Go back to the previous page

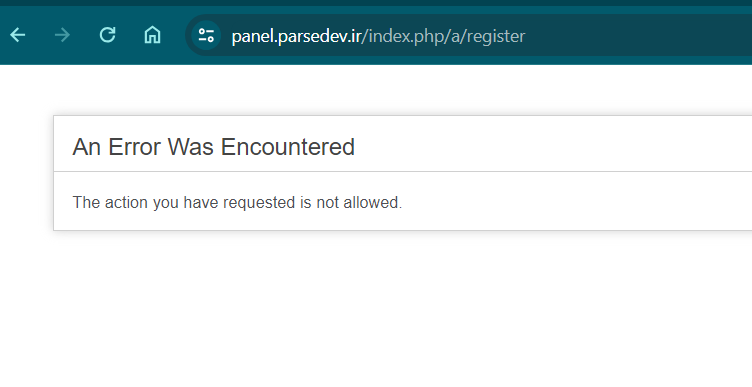click(18, 35)
